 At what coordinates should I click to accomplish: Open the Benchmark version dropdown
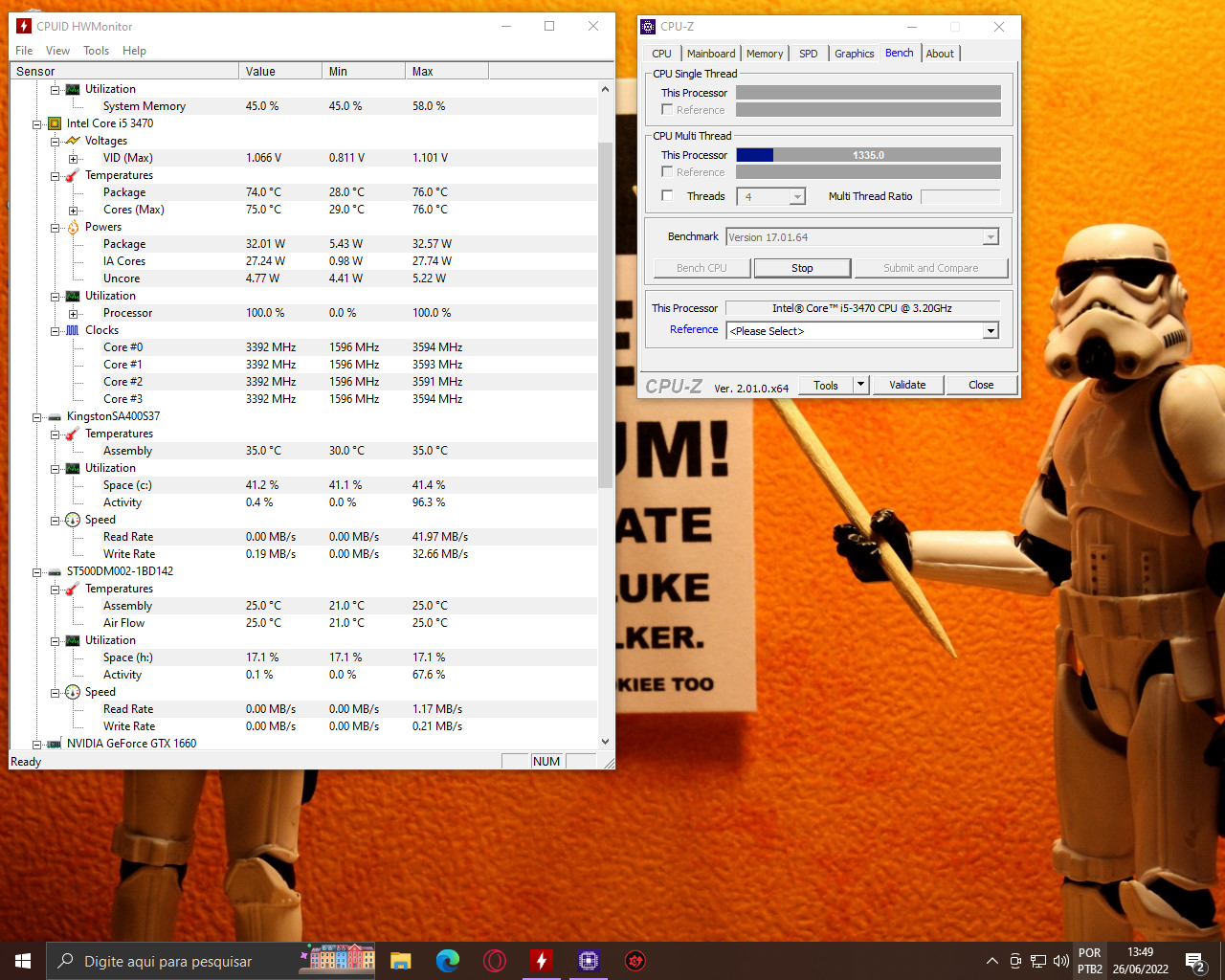click(x=991, y=237)
